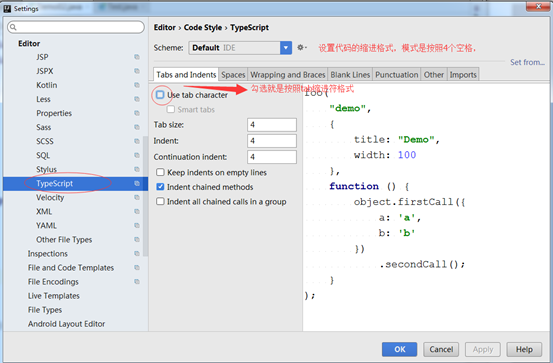This screenshot has width=553, height=363.
Task: Click the Tab size field
Action: click(x=272, y=125)
